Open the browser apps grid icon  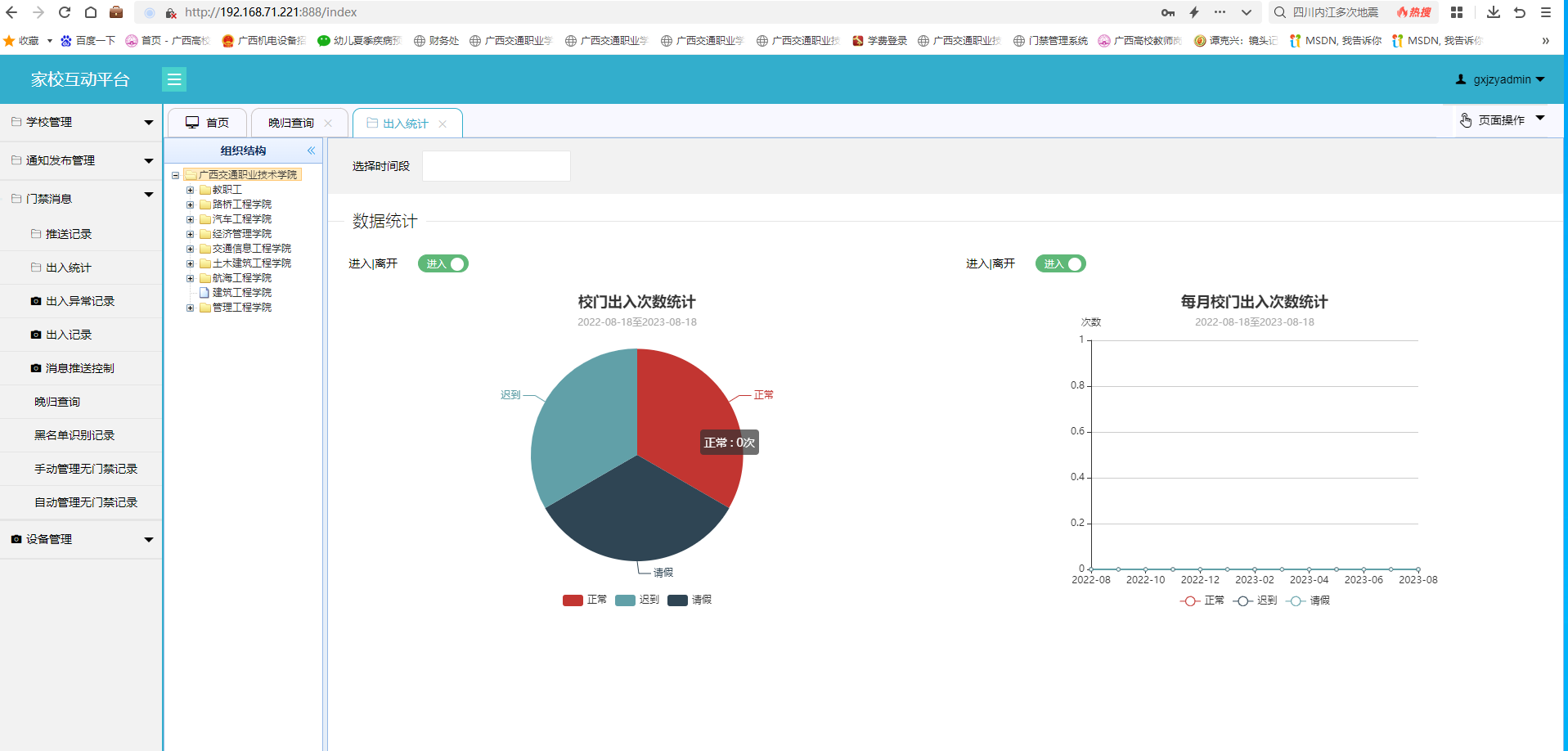pyautogui.click(x=1457, y=12)
